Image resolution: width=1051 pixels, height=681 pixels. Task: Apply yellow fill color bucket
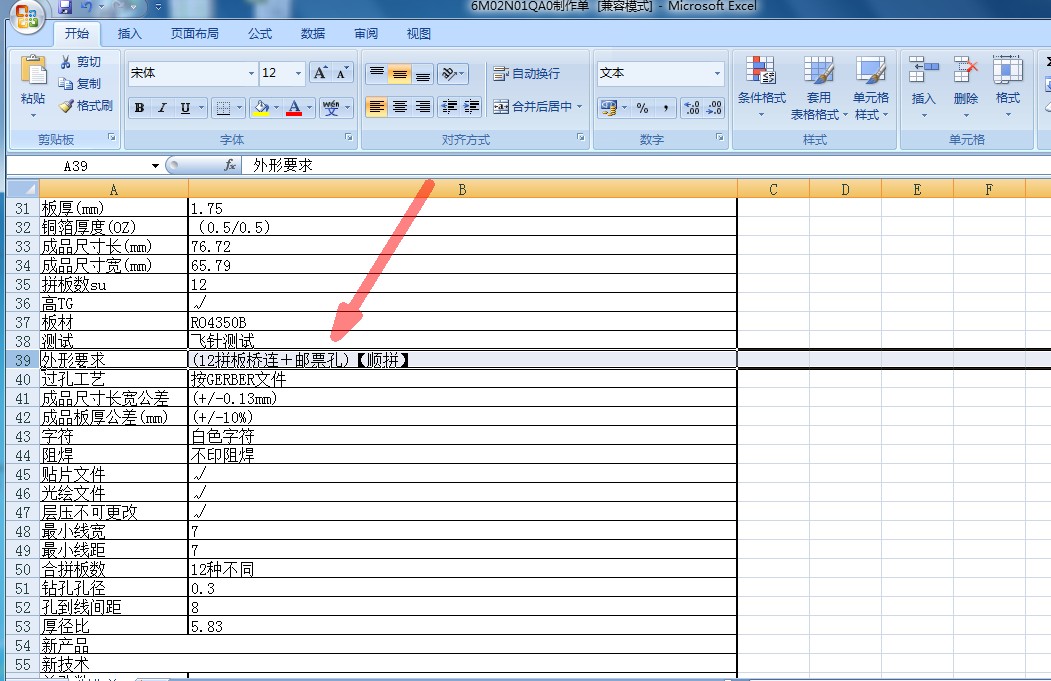click(x=261, y=107)
